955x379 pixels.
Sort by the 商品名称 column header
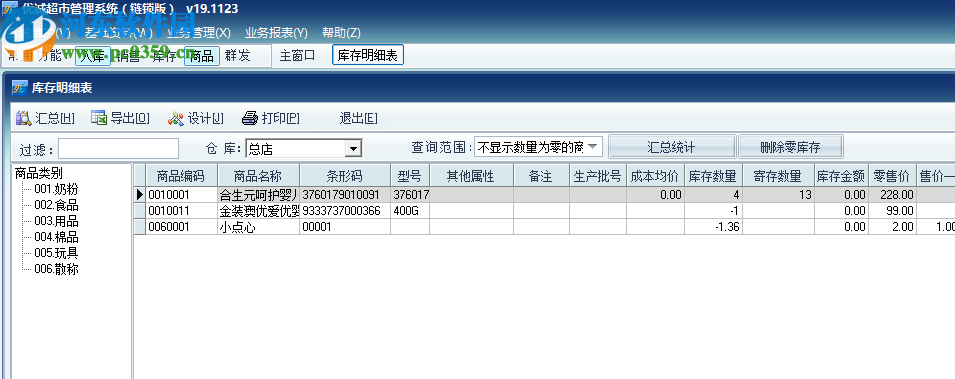(258, 176)
